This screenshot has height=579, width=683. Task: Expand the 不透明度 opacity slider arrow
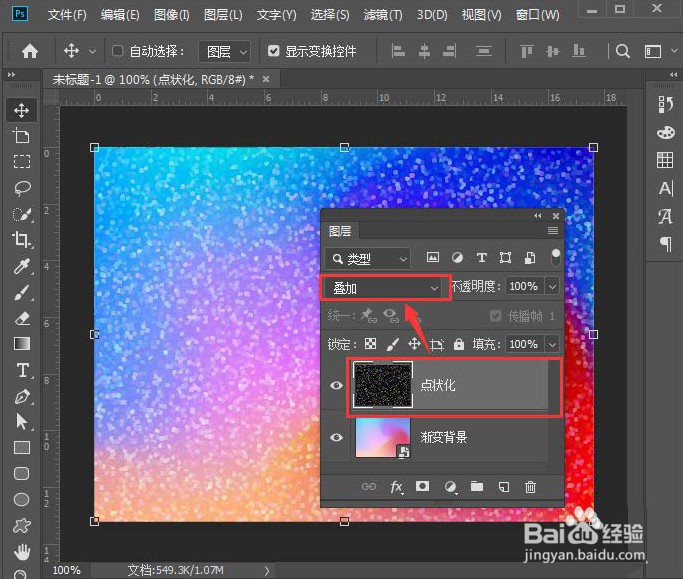pos(552,286)
